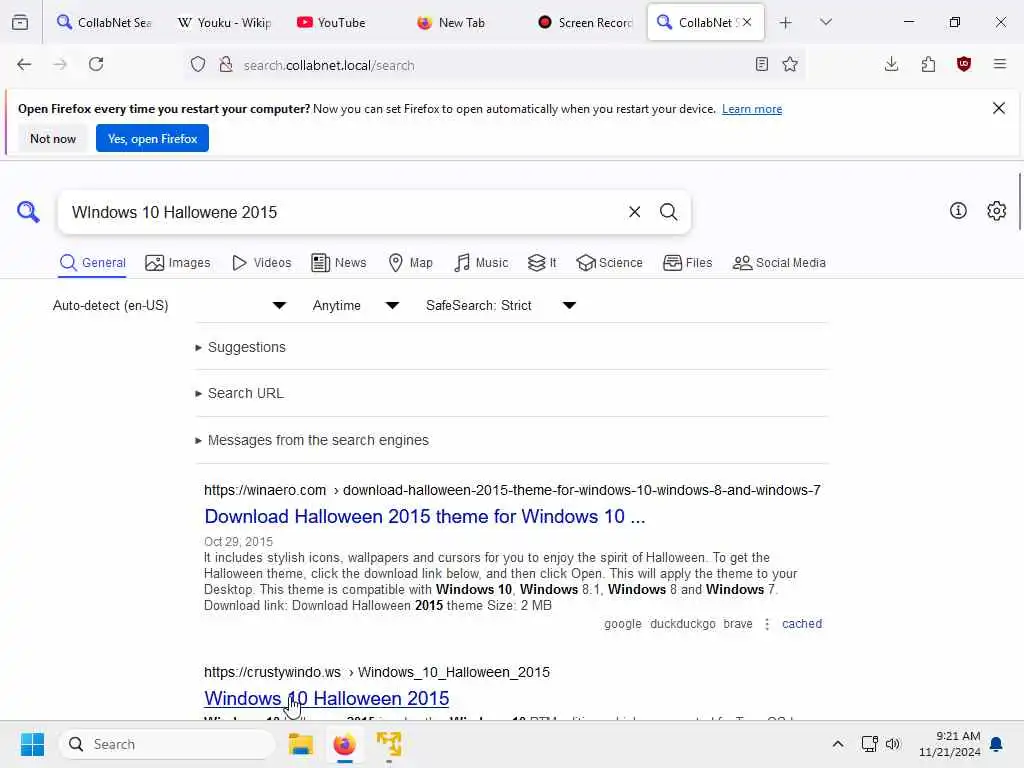This screenshot has height=768, width=1024.
Task: Switch to Social Media tab
Action: tap(779, 263)
